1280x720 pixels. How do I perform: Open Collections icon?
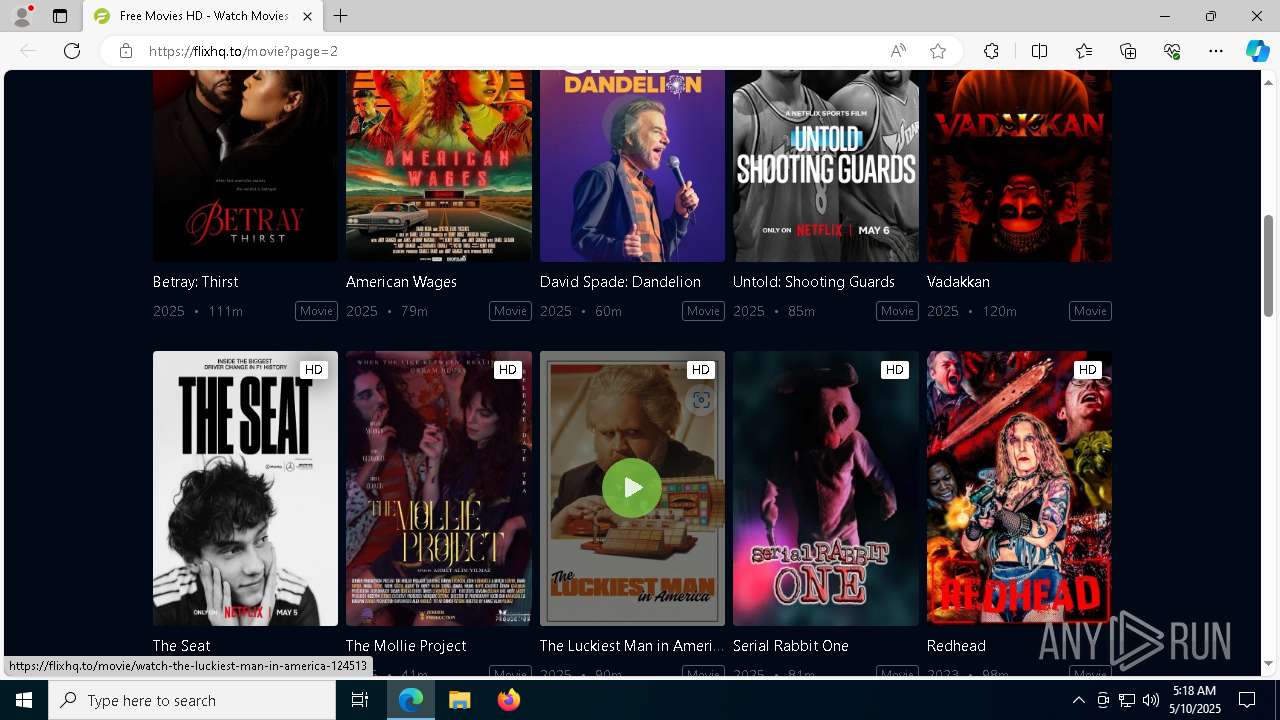click(x=1128, y=51)
